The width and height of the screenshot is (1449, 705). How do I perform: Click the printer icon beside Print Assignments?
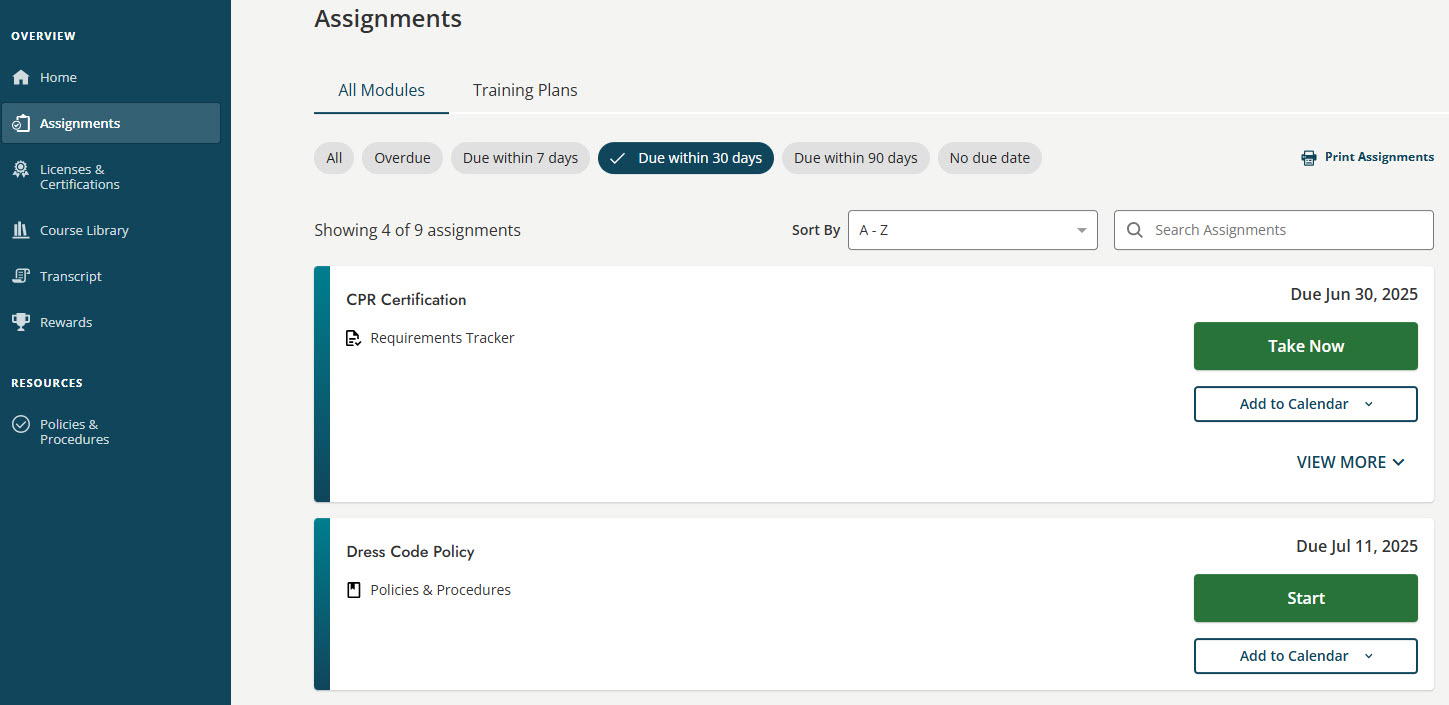(1307, 157)
